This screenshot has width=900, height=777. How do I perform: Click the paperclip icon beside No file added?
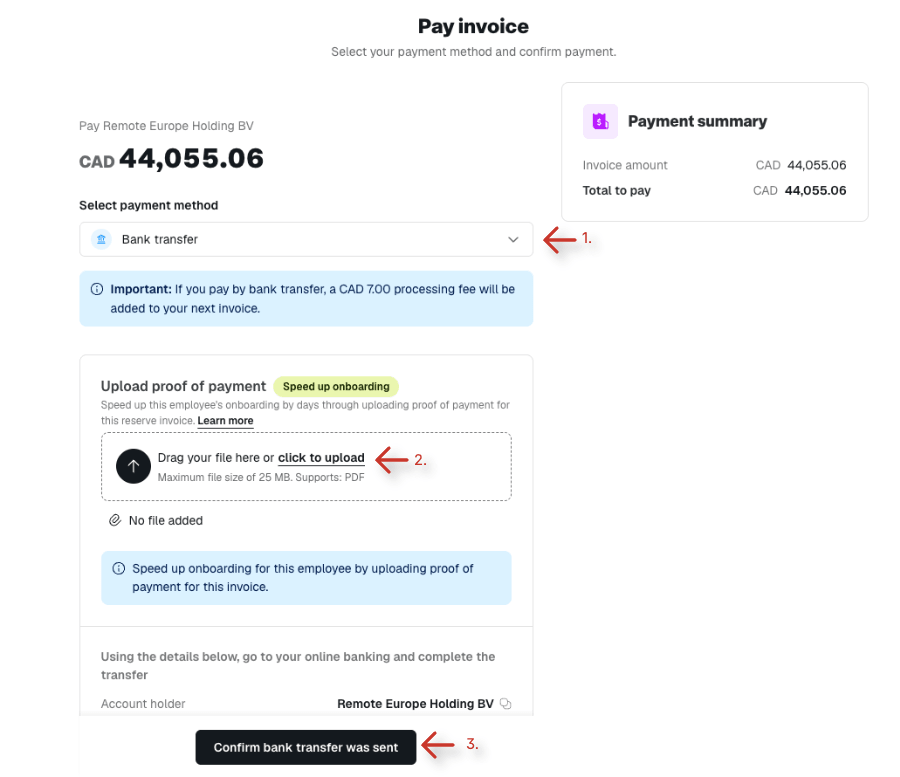coord(115,520)
